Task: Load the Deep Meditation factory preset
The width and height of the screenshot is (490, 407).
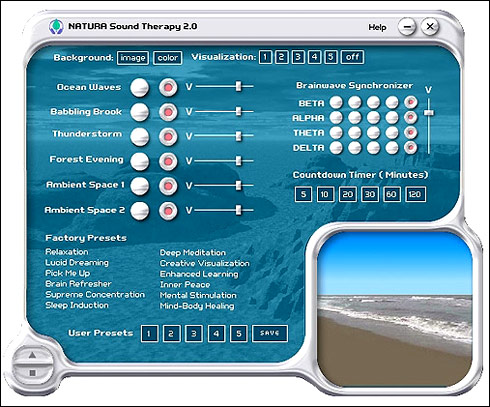Action: point(193,252)
